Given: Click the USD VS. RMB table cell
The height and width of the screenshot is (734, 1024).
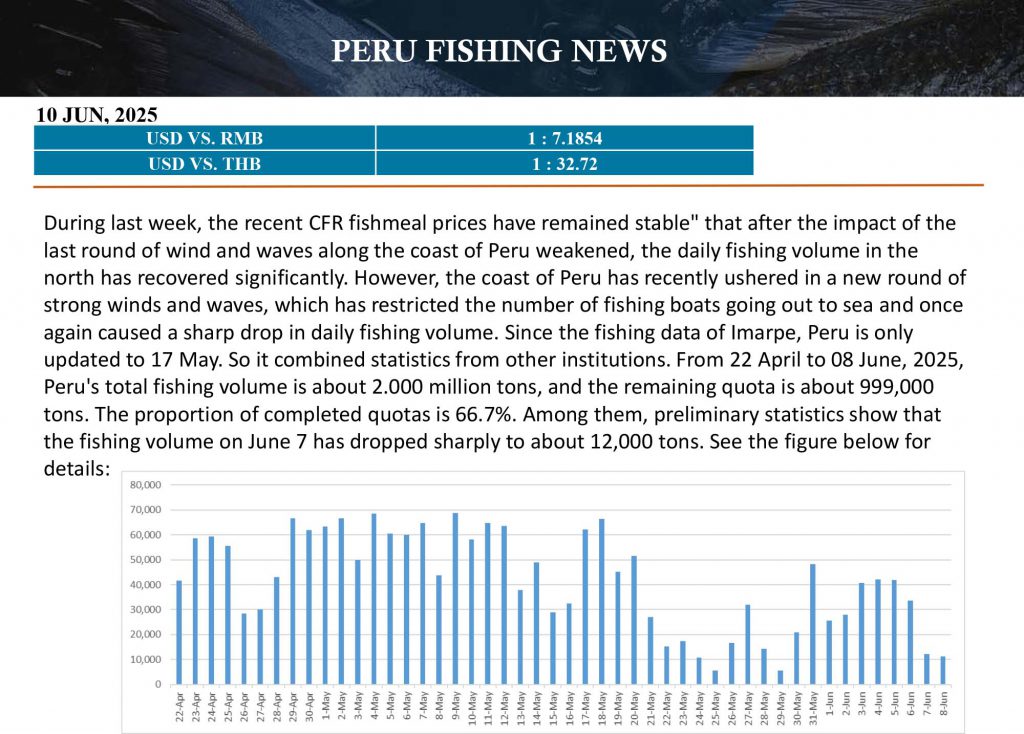Looking at the screenshot, I should 204,138.
